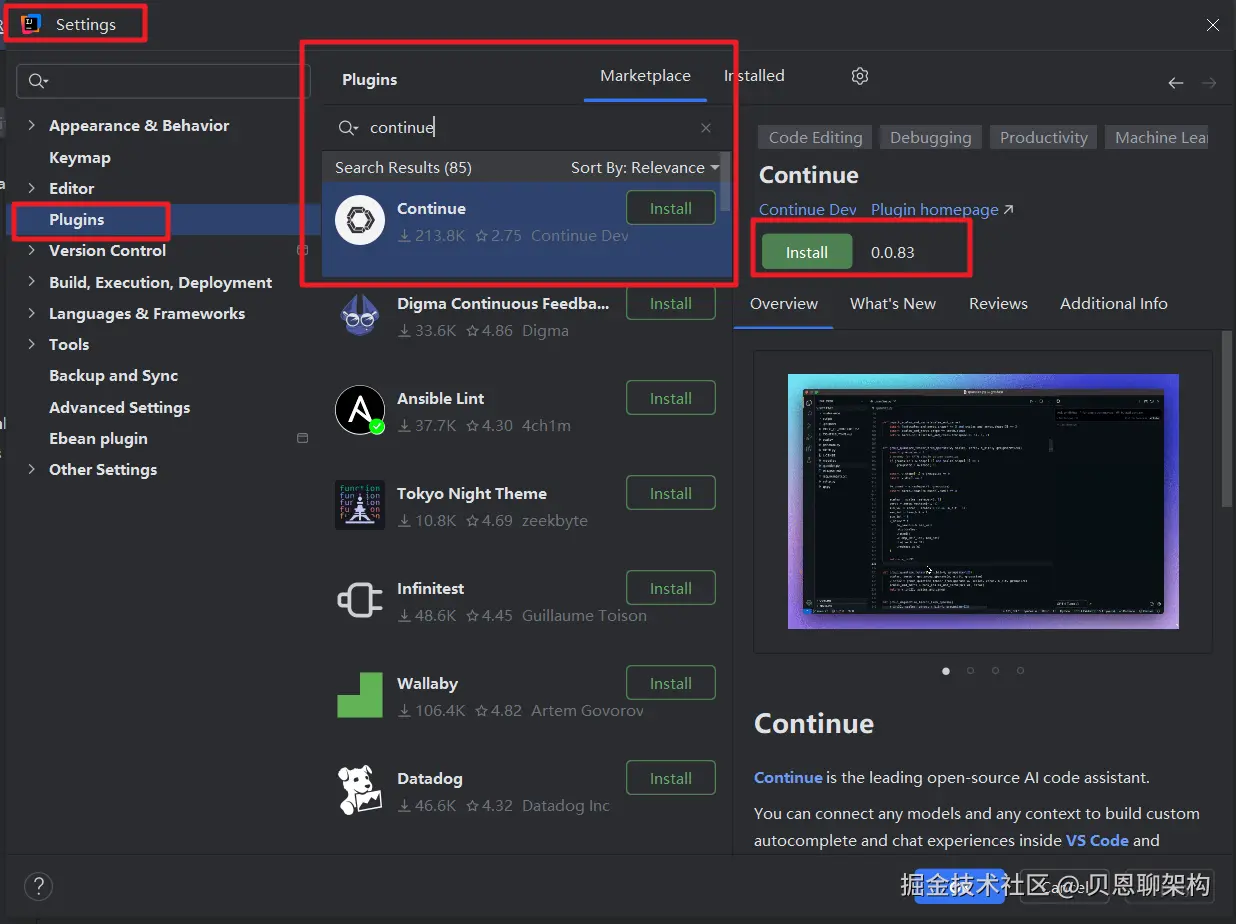The height and width of the screenshot is (924, 1236).
Task: Click the Continue plugin screenshot thumbnail
Action: tap(983, 501)
